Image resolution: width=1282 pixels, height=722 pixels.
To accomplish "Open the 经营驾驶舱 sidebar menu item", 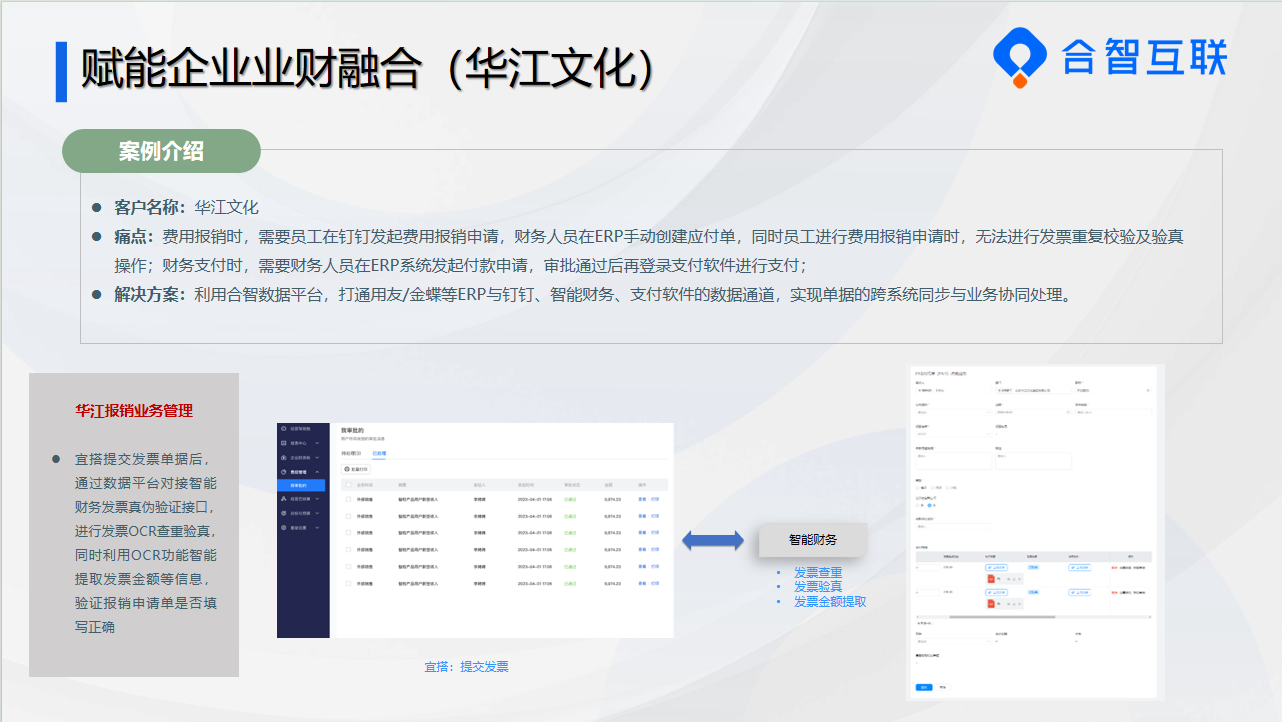I will coord(301,429).
